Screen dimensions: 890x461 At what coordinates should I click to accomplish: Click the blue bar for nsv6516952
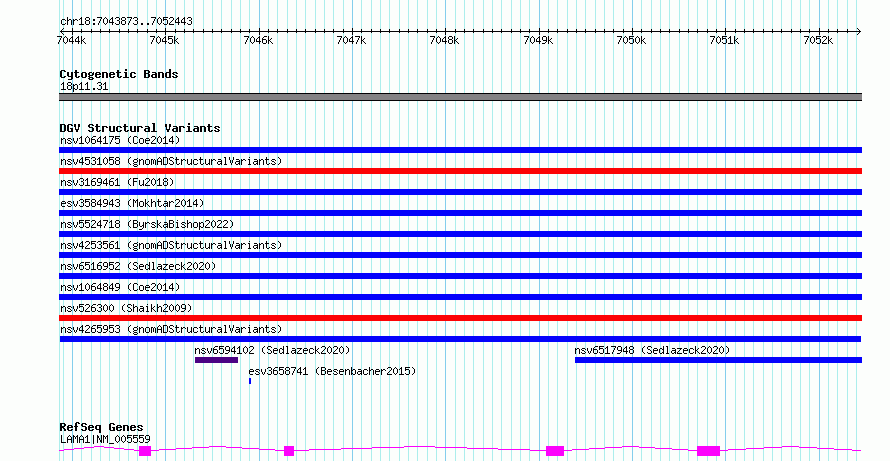tap(460, 276)
